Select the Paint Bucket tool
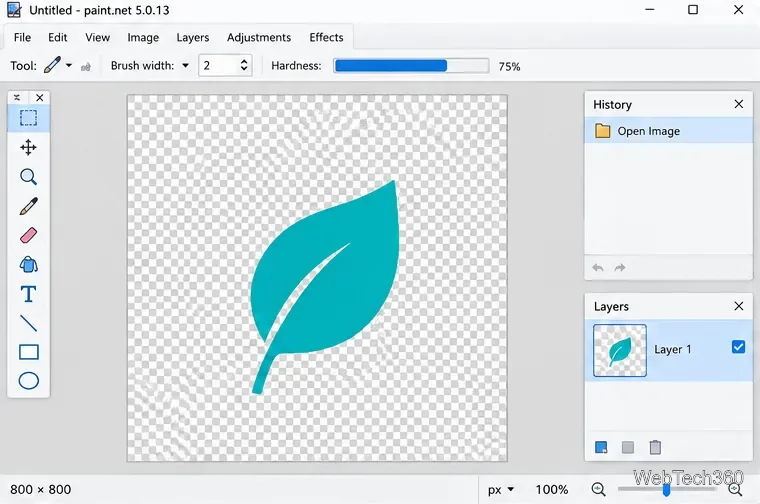Viewport: 760px width, 504px height. point(29,265)
